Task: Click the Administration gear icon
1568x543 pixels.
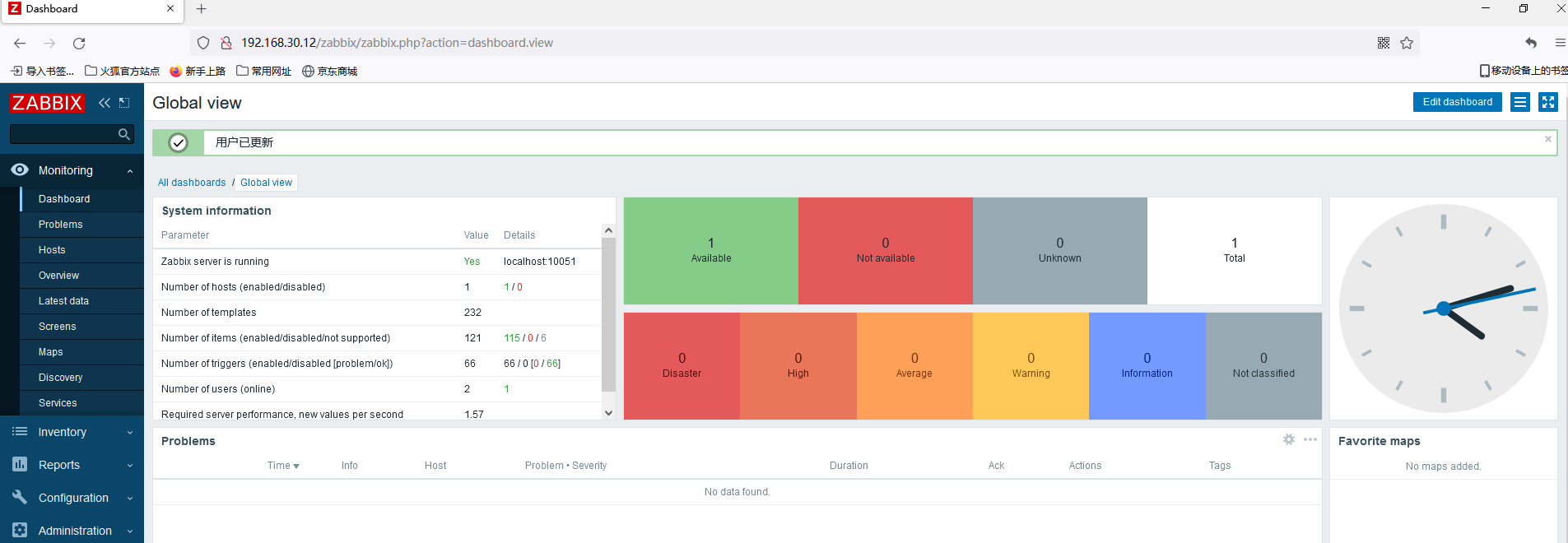Action: pyautogui.click(x=20, y=530)
